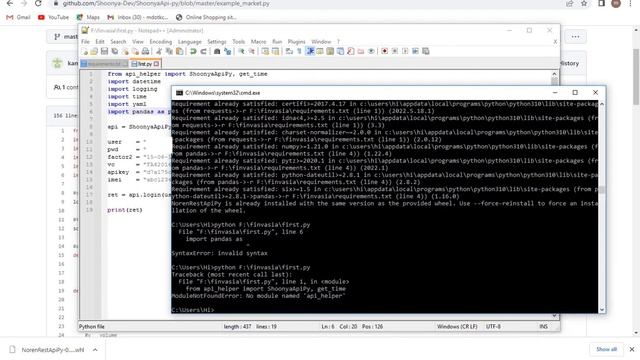Click the Close document toolbar icon
The width and height of the screenshot is (640, 360).
click(x=125, y=51)
